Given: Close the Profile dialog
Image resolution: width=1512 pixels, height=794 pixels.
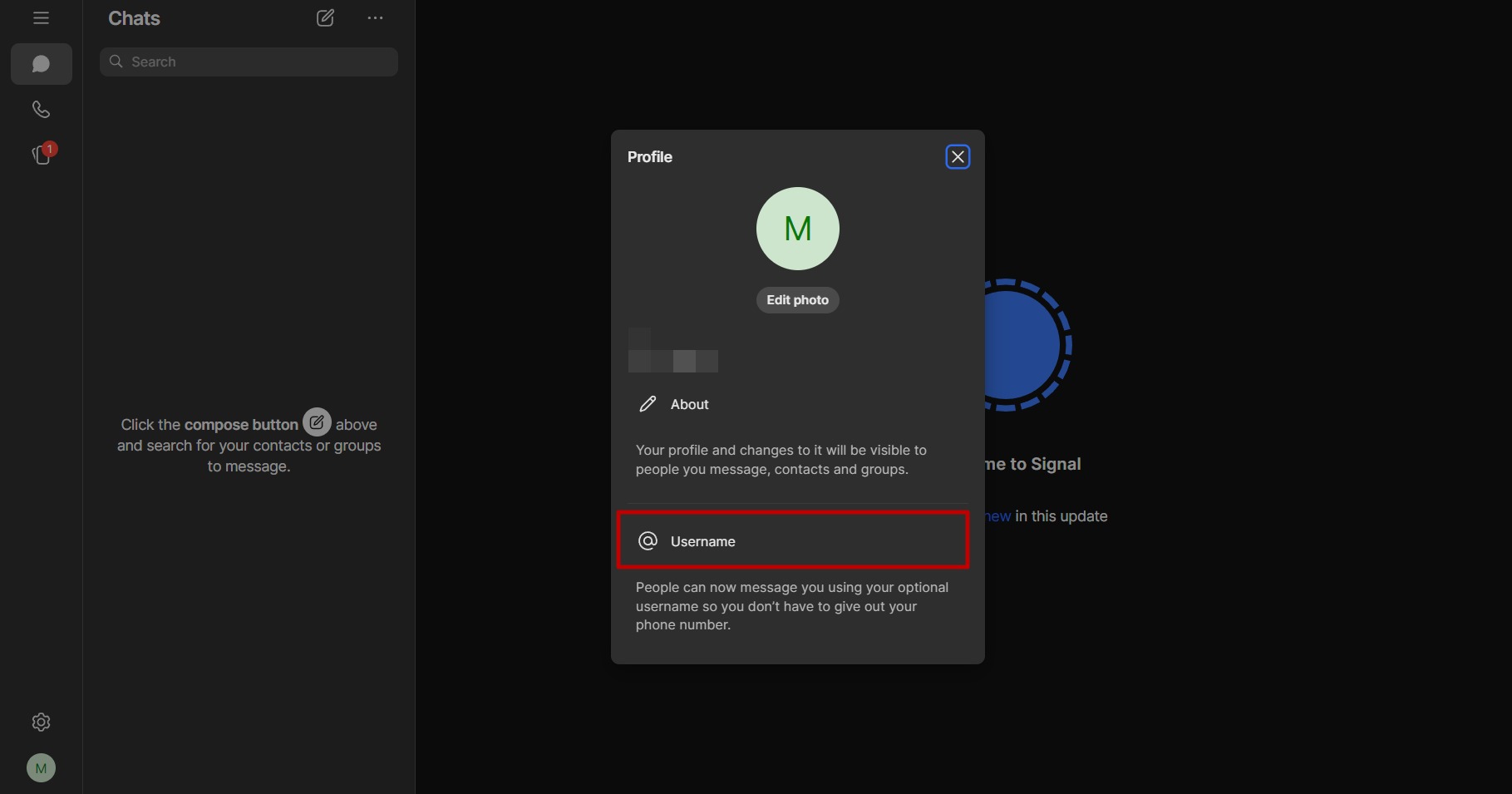Looking at the screenshot, I should 957,156.
